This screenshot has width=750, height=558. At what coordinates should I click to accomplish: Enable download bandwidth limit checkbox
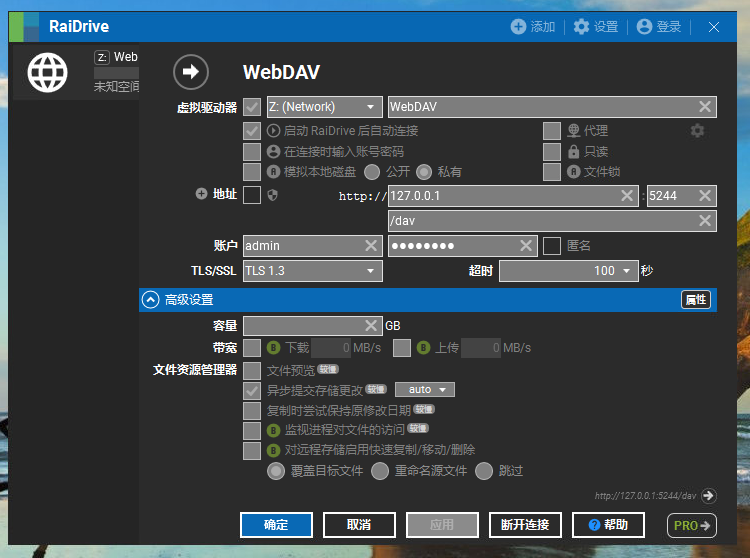pyautogui.click(x=252, y=348)
